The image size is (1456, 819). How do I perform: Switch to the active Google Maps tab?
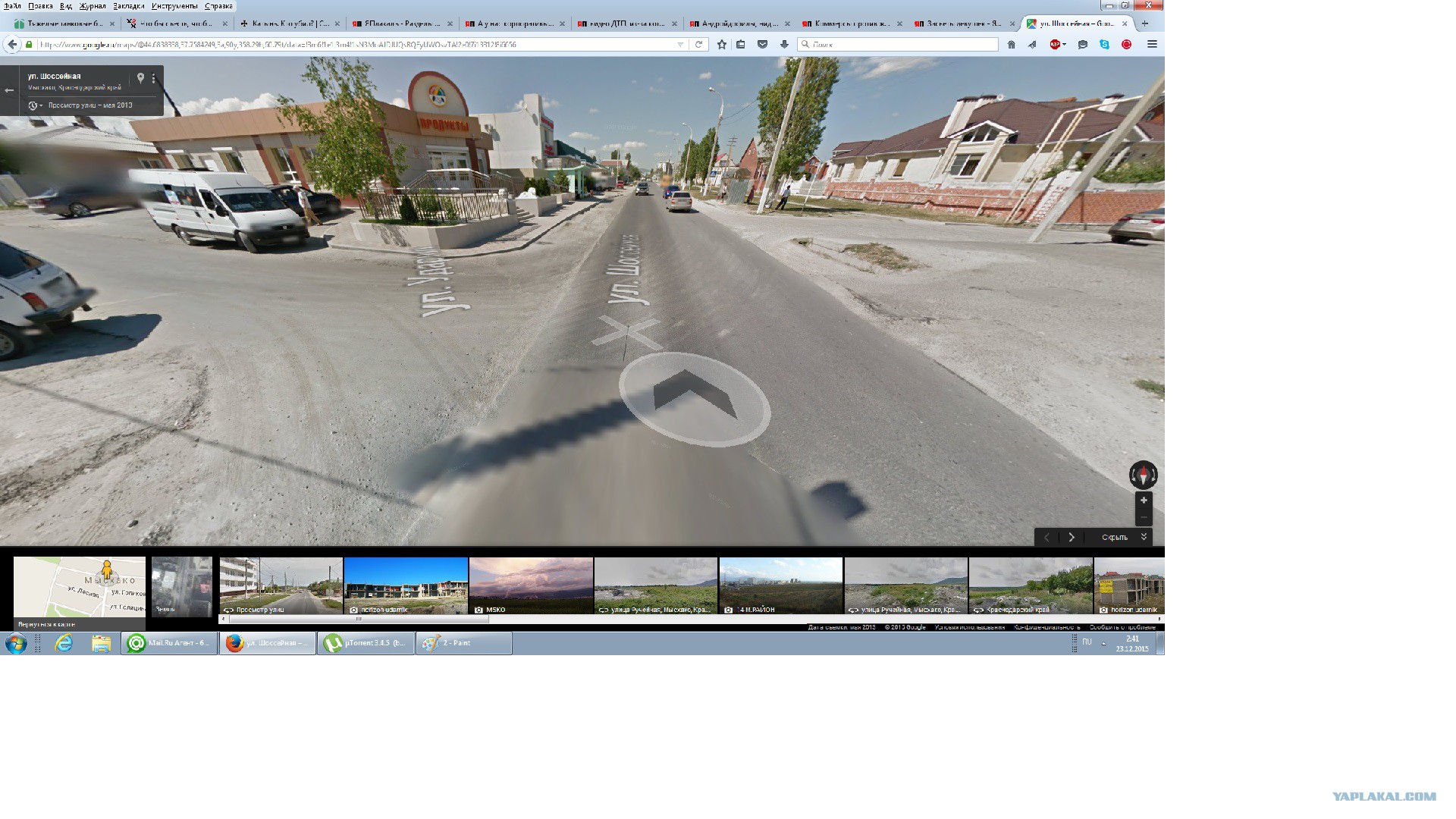tap(1078, 24)
